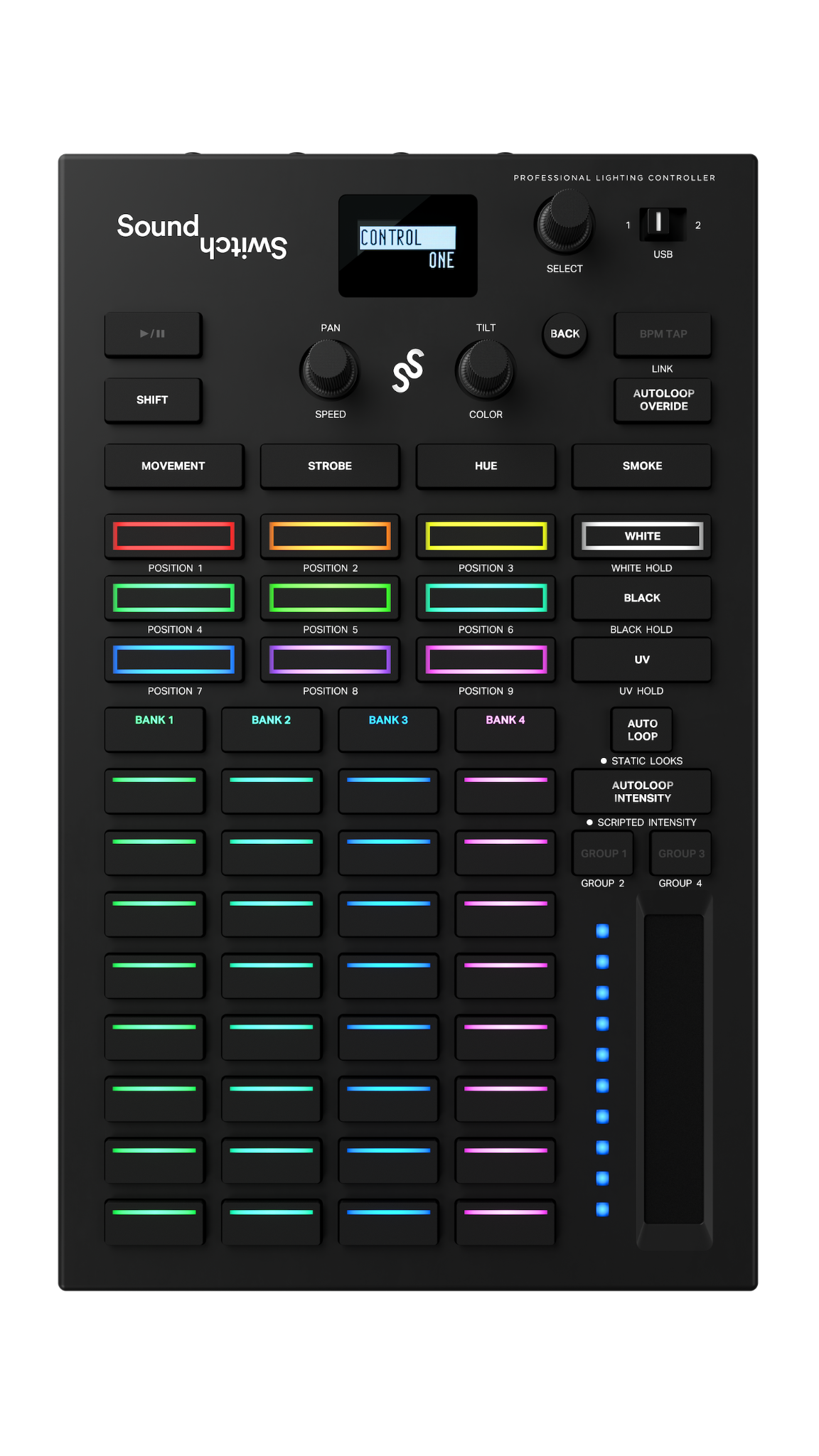This screenshot has height=1456, width=819.
Task: Click the PAN / SPEED knob
Action: click(x=329, y=370)
